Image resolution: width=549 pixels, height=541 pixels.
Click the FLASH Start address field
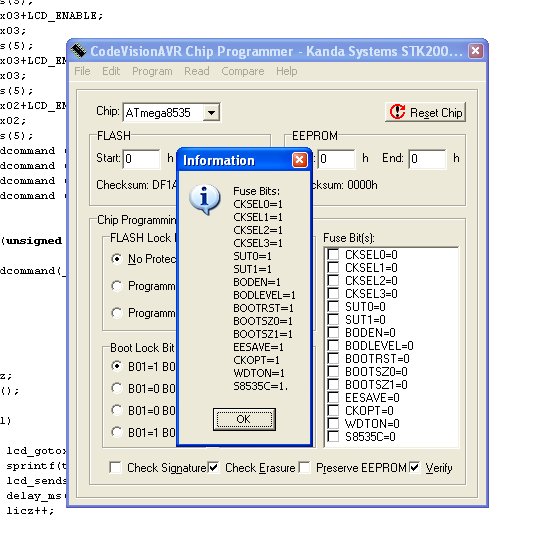141,159
